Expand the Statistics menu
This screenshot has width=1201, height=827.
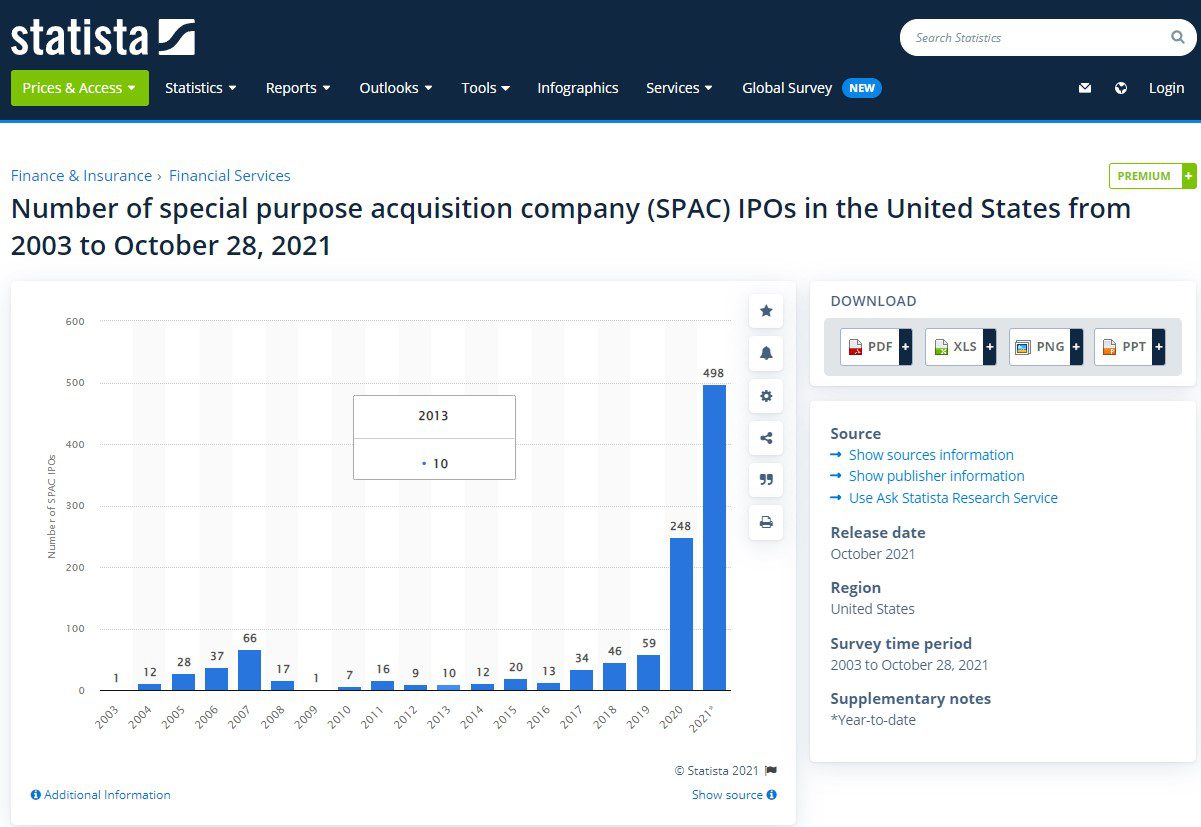(x=201, y=88)
